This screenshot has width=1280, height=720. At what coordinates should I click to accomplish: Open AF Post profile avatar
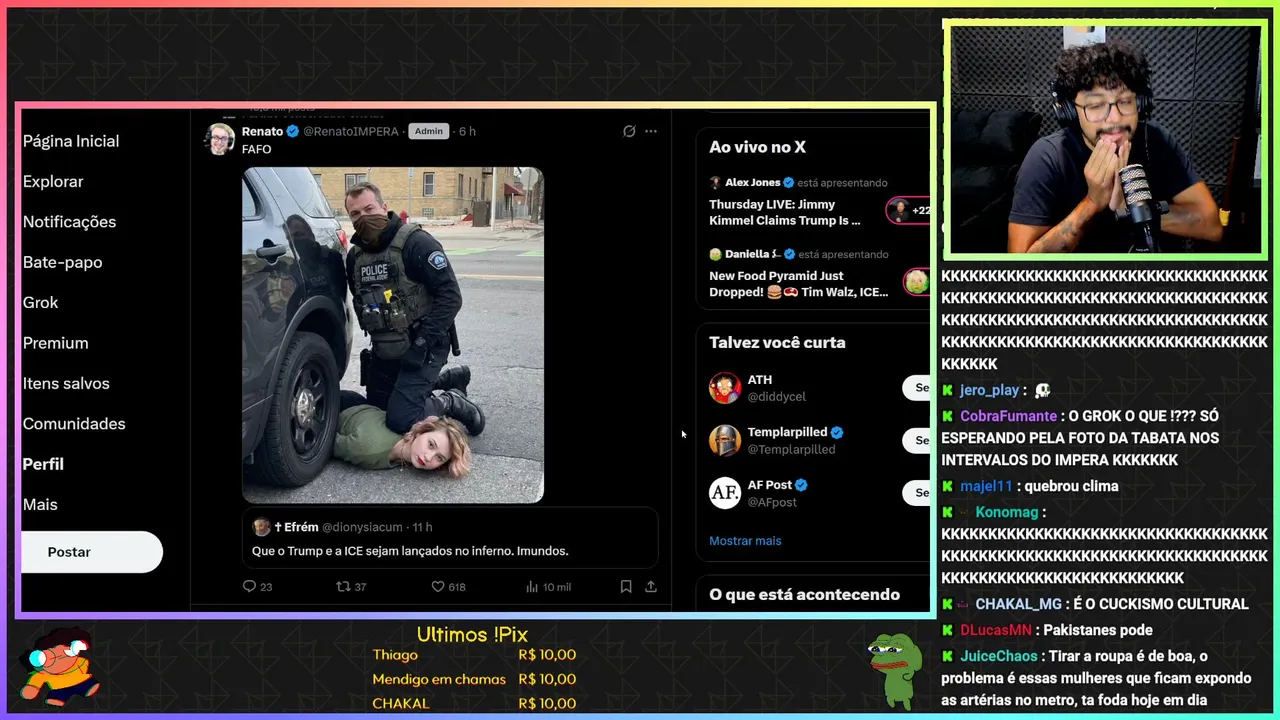(x=725, y=493)
